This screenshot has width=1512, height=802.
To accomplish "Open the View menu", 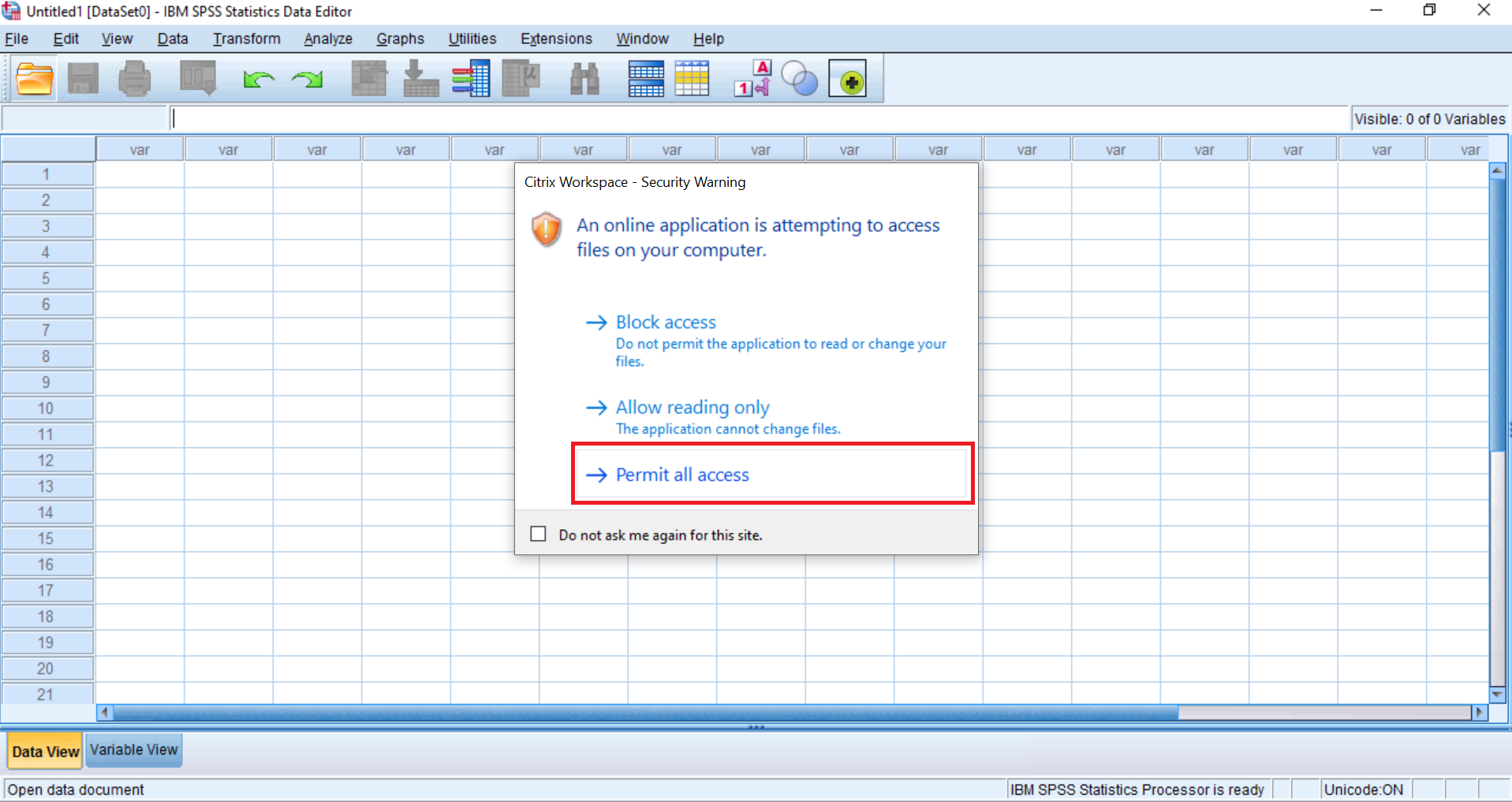I will pos(117,39).
